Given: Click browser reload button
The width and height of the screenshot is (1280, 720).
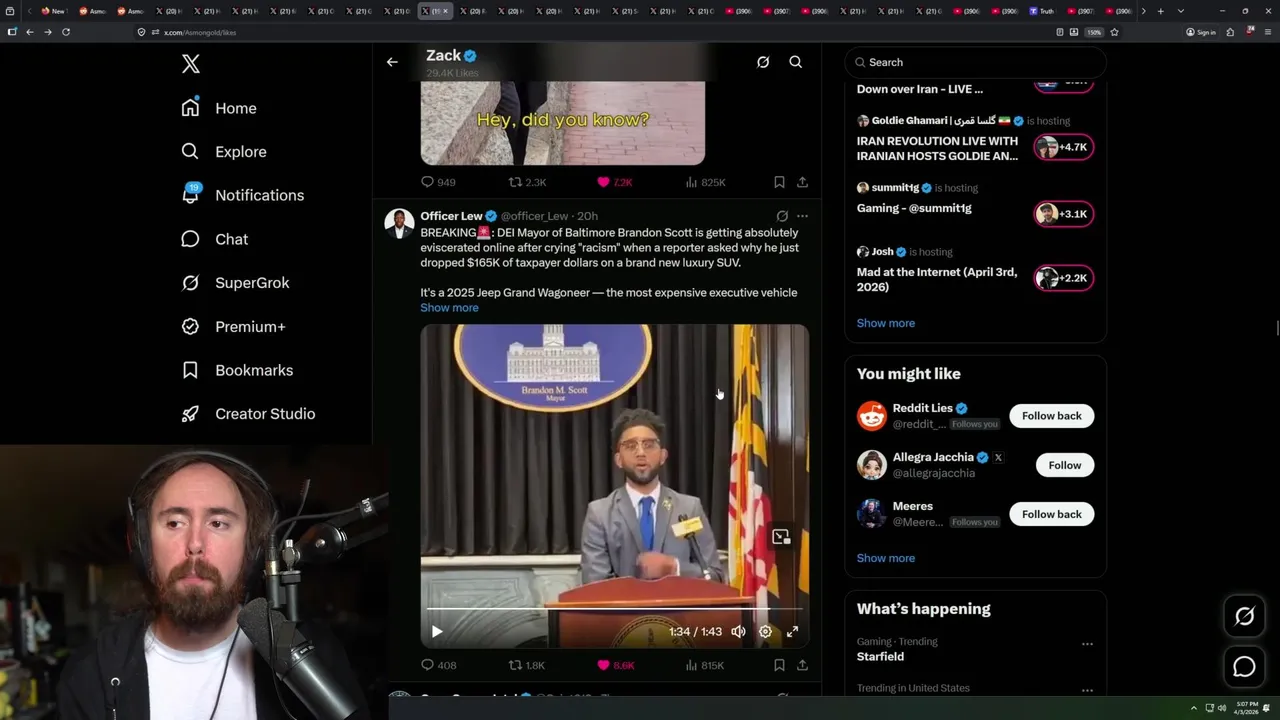Looking at the screenshot, I should tap(66, 32).
